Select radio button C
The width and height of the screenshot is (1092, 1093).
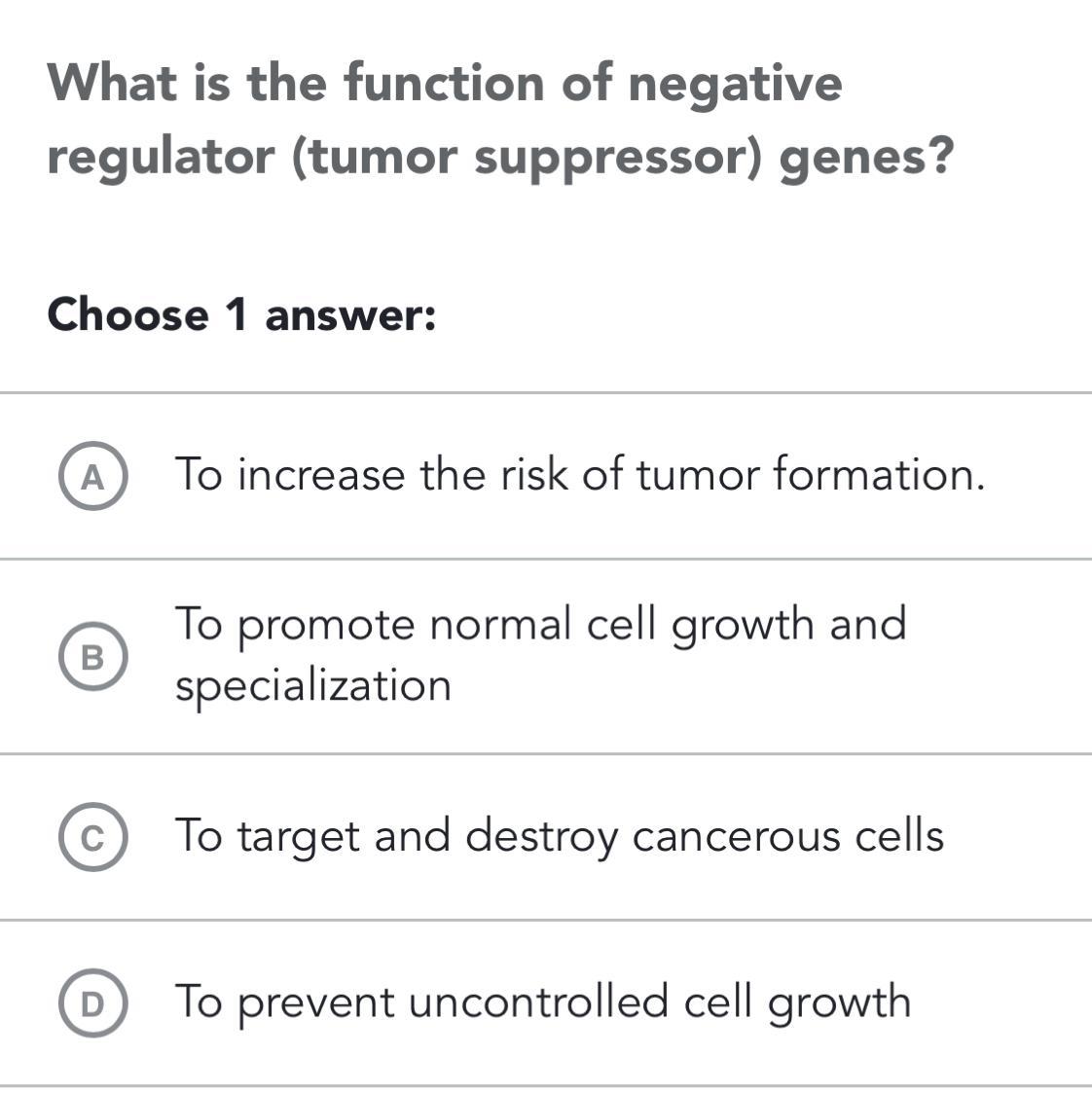point(92,837)
